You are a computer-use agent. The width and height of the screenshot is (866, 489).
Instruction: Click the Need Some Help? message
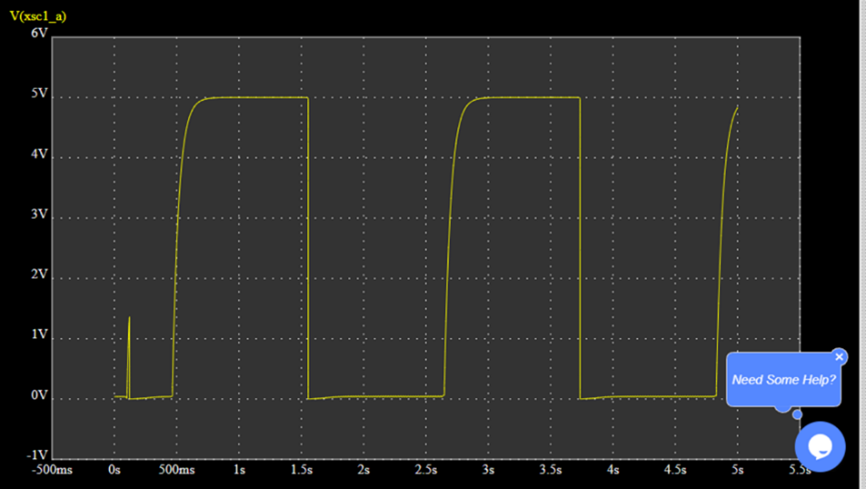(x=783, y=380)
